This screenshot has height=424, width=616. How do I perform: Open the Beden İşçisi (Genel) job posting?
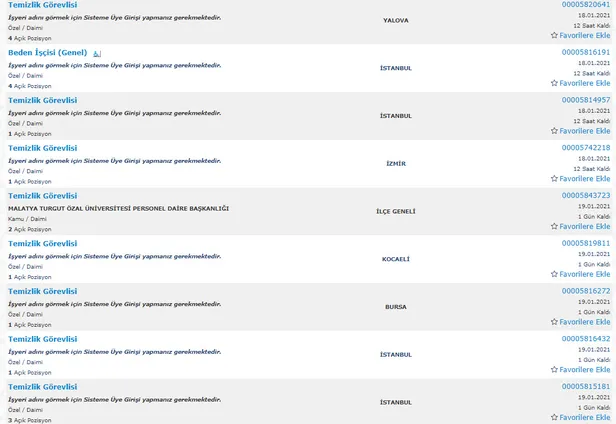click(47, 52)
